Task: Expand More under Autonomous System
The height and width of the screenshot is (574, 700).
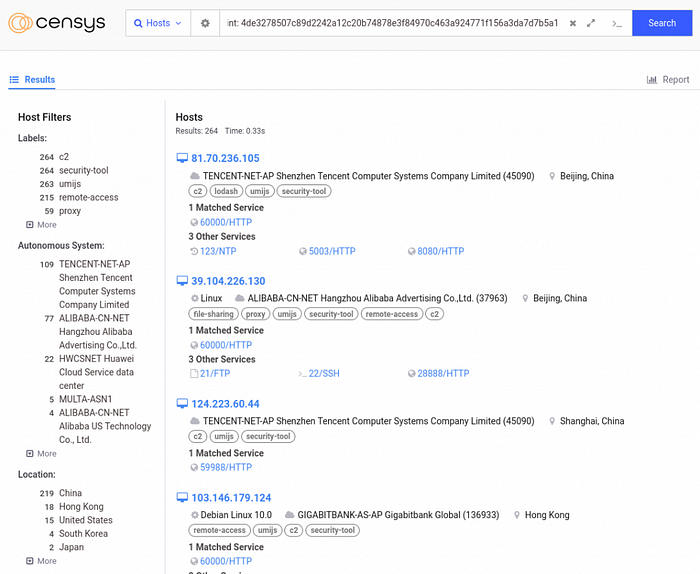Action: (42, 453)
